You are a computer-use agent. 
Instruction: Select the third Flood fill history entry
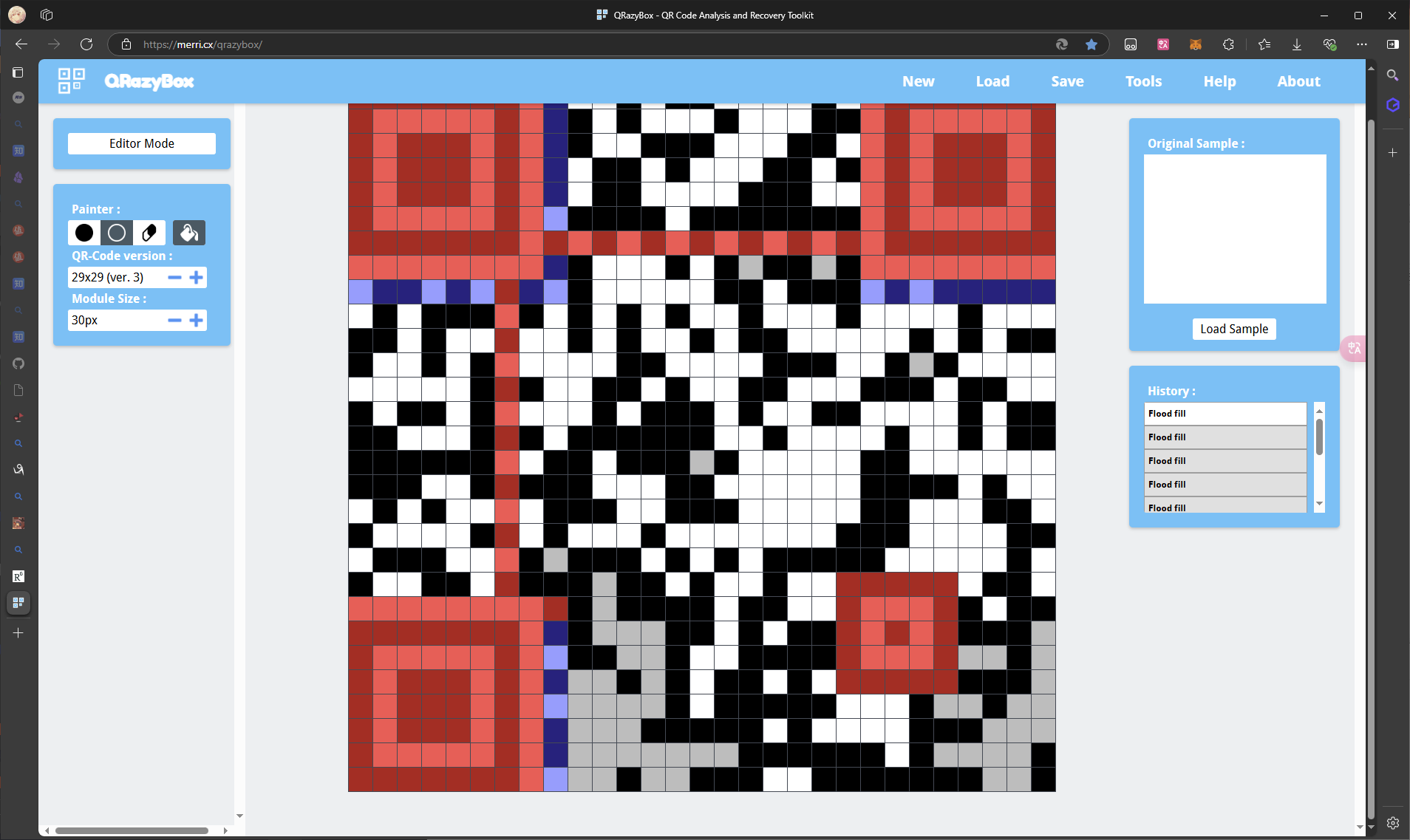coord(1225,461)
